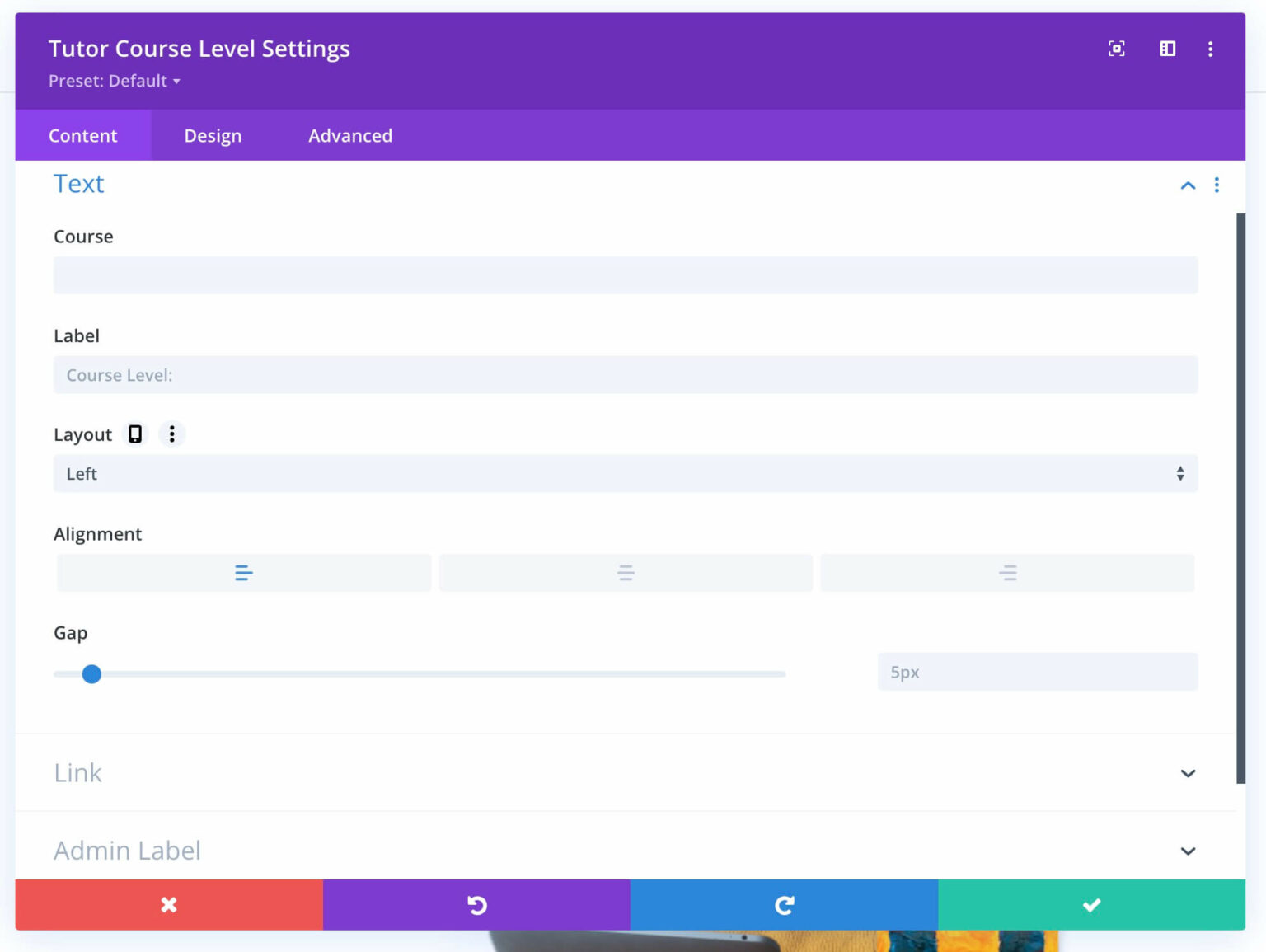
Task: Open Text section three-dot options menu
Action: click(1216, 185)
